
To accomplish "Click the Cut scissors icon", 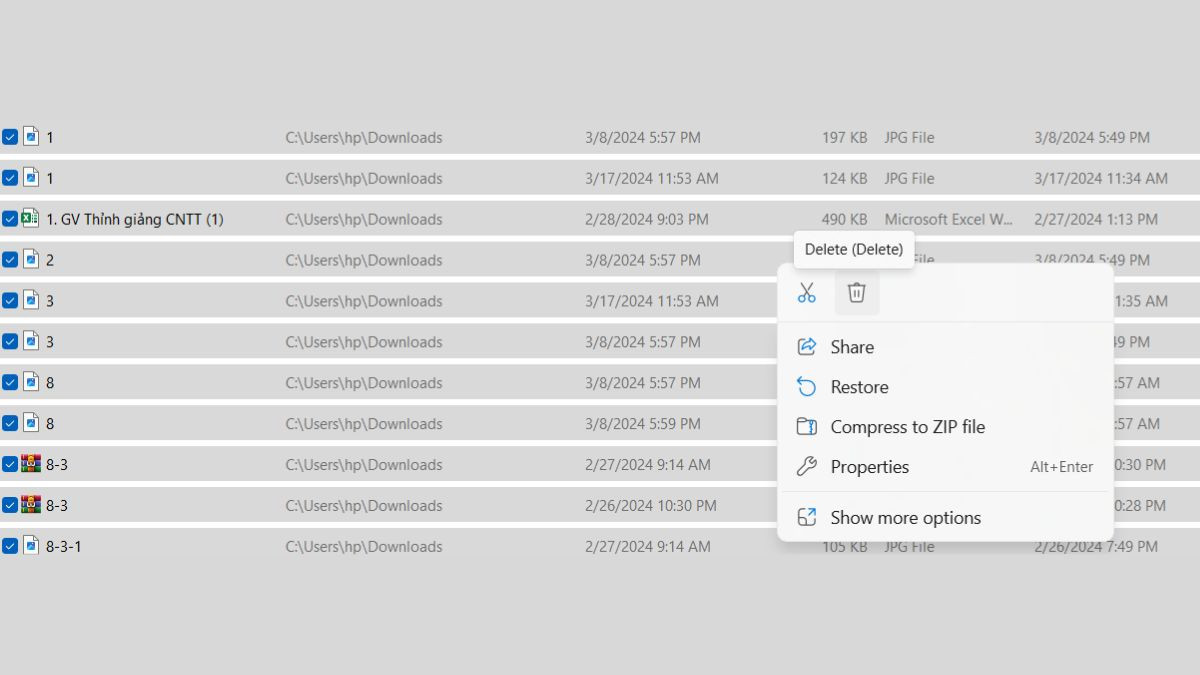I will pos(807,293).
